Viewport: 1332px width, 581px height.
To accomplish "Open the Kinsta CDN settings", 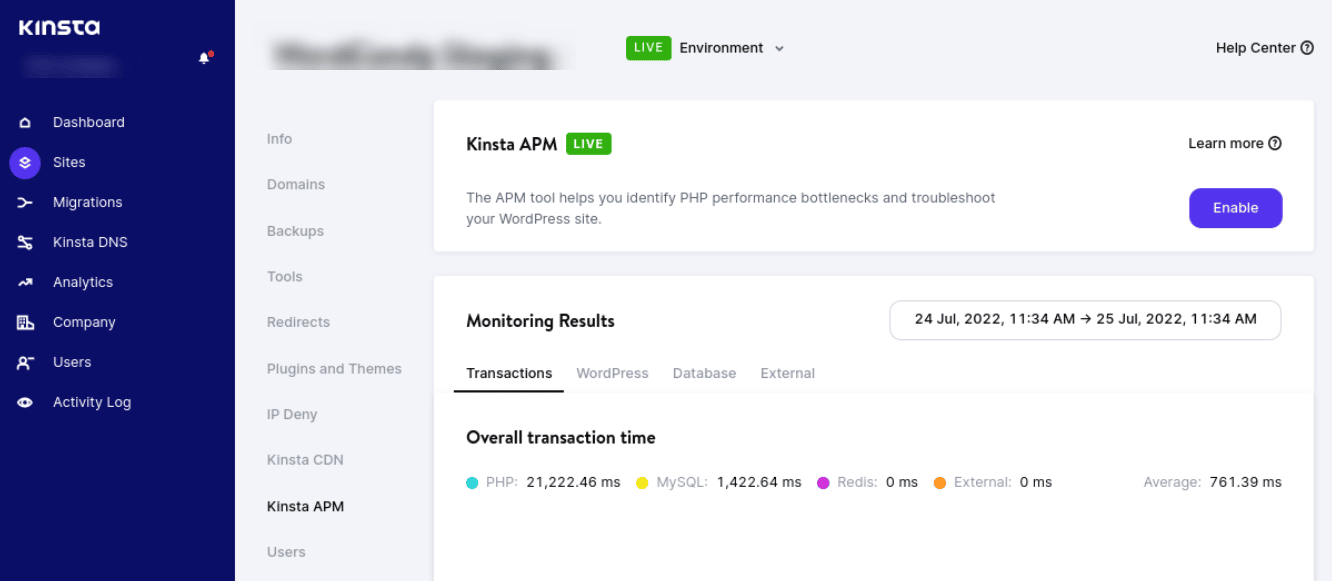I will pyautogui.click(x=305, y=460).
